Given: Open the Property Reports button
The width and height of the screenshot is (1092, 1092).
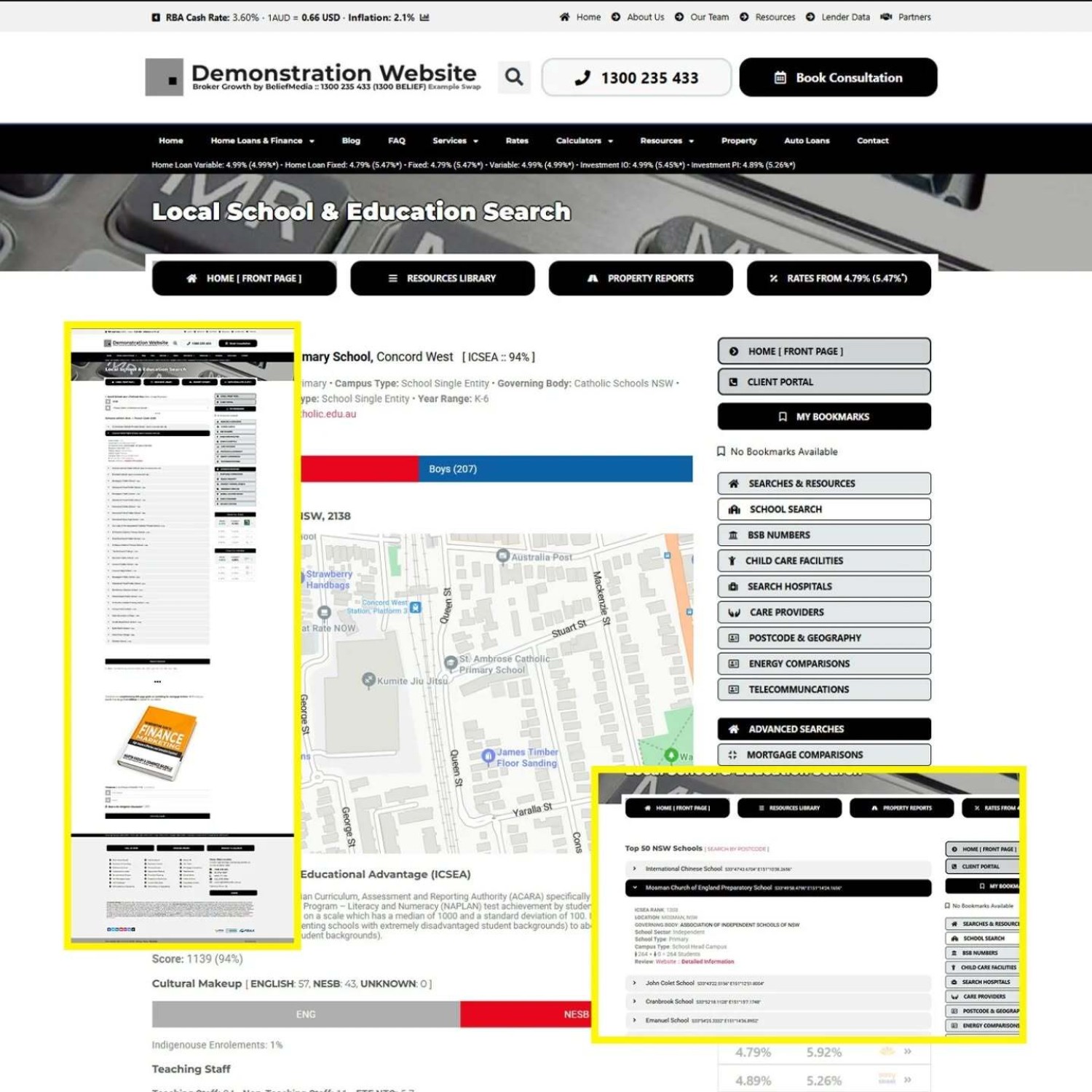Looking at the screenshot, I should 641,279.
